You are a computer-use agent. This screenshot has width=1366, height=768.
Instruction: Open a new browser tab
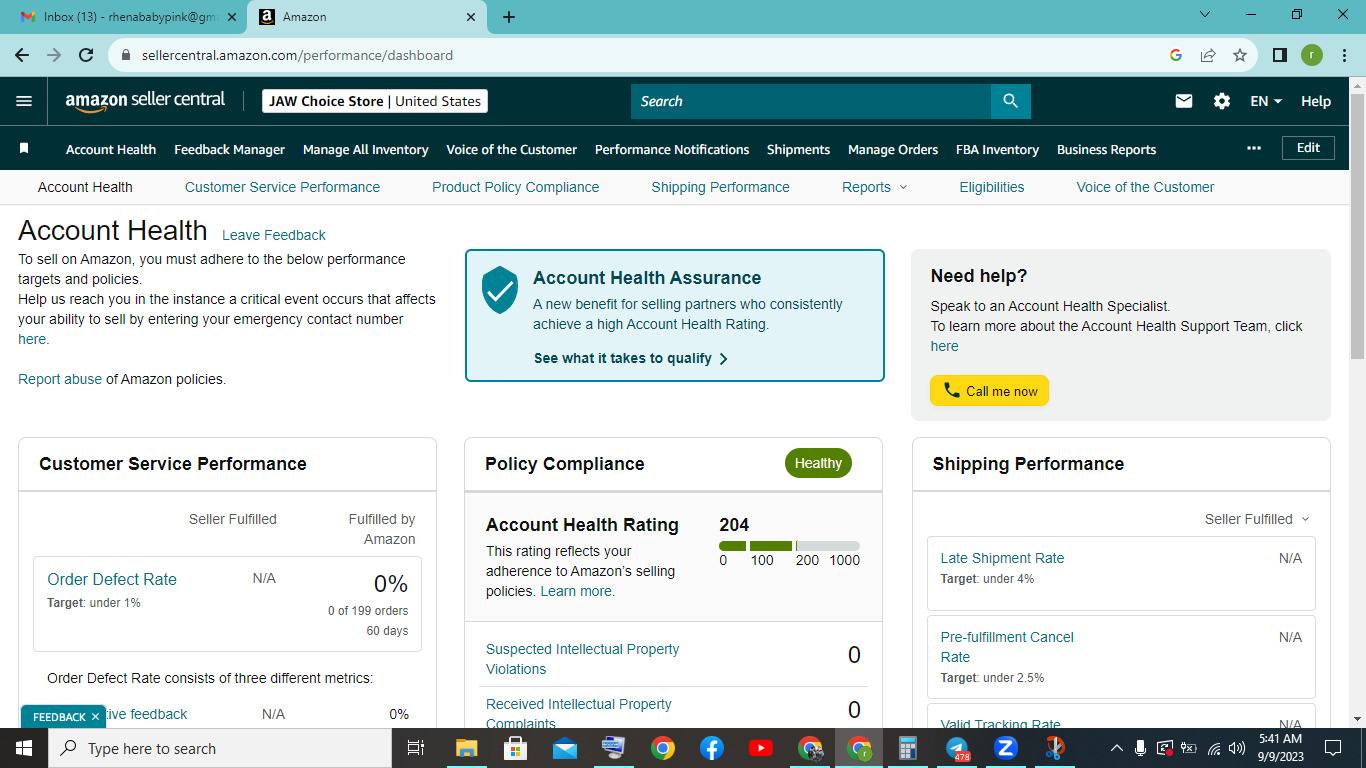[509, 17]
